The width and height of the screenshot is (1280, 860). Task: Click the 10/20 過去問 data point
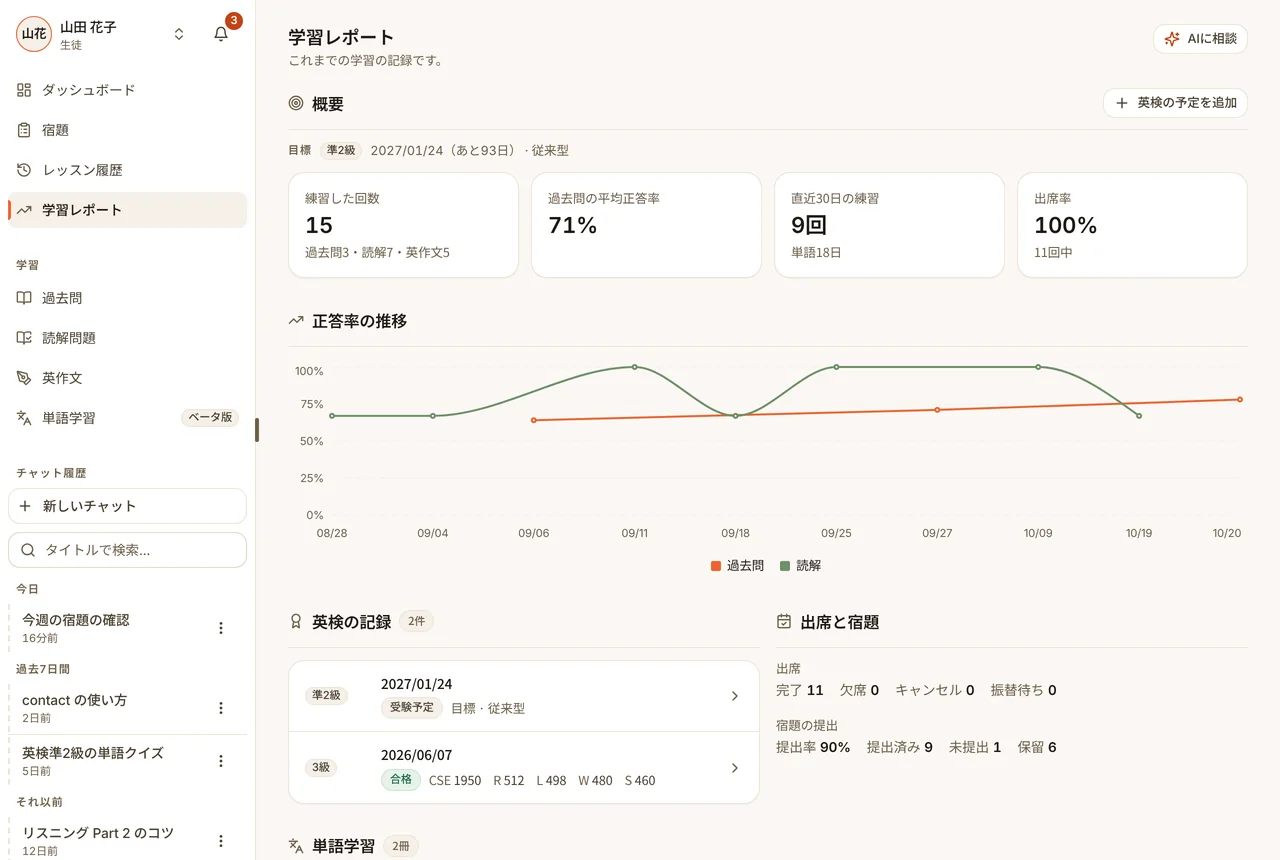pos(1240,399)
